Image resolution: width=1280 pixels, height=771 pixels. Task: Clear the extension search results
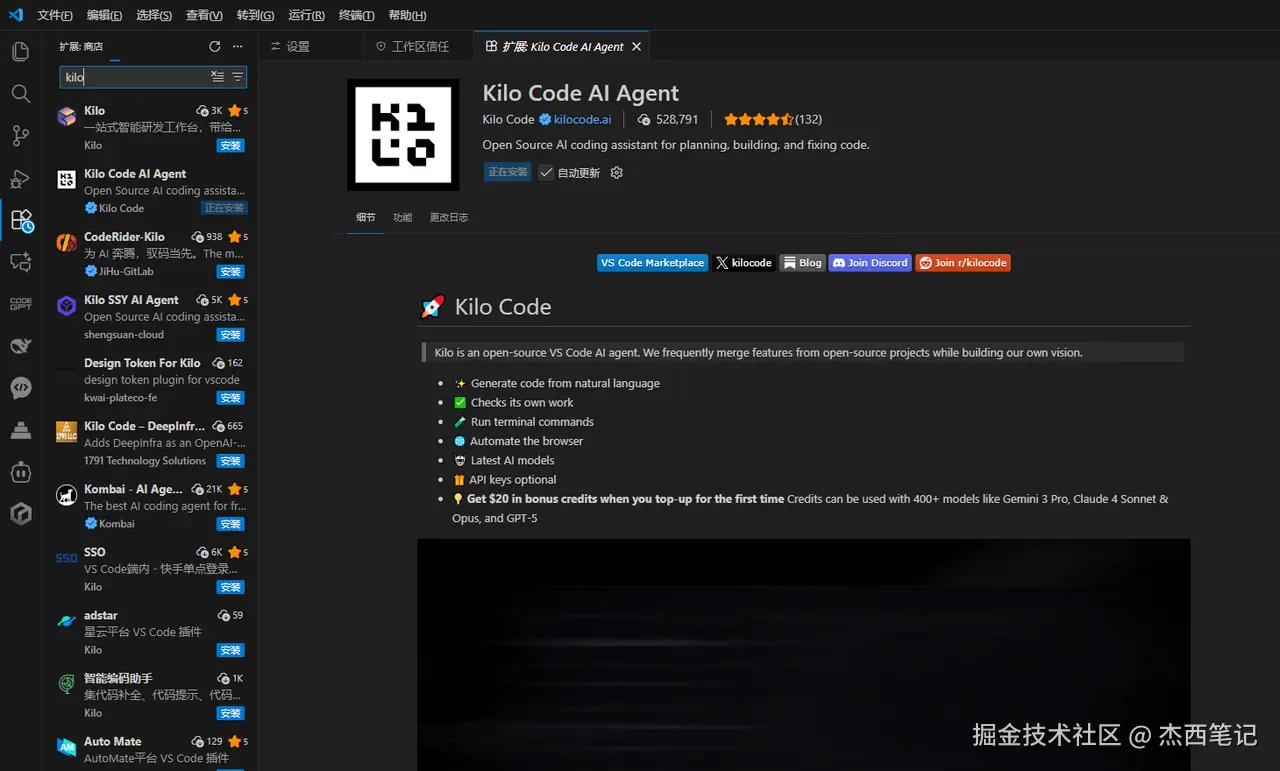[217, 77]
